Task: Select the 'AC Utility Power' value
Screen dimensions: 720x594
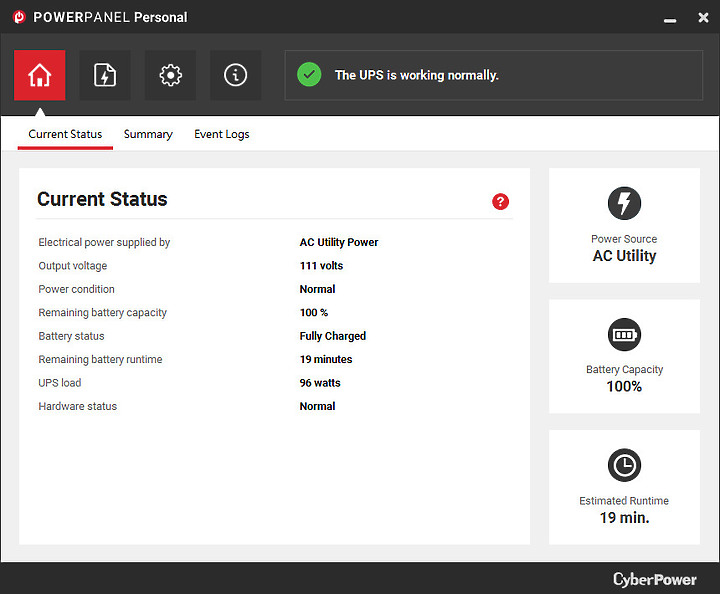Action: coord(339,242)
